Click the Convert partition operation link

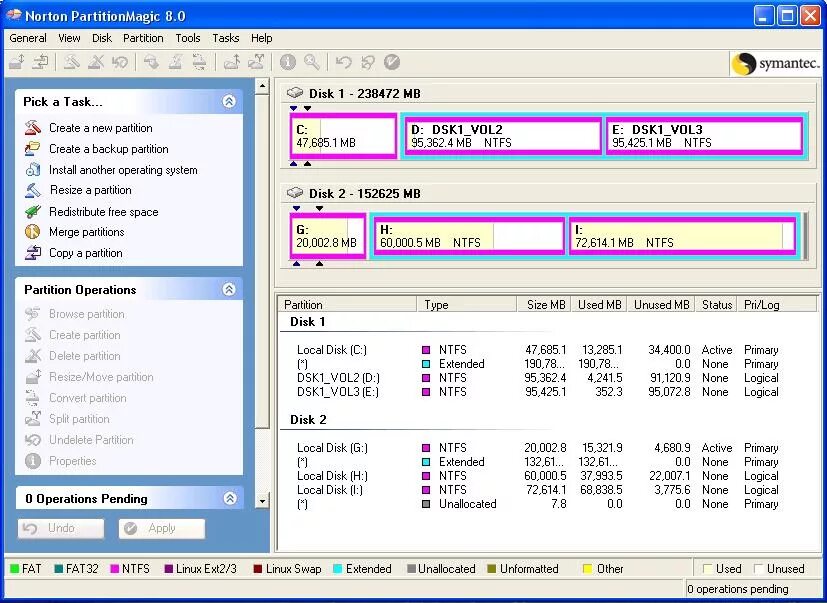[x=88, y=398]
